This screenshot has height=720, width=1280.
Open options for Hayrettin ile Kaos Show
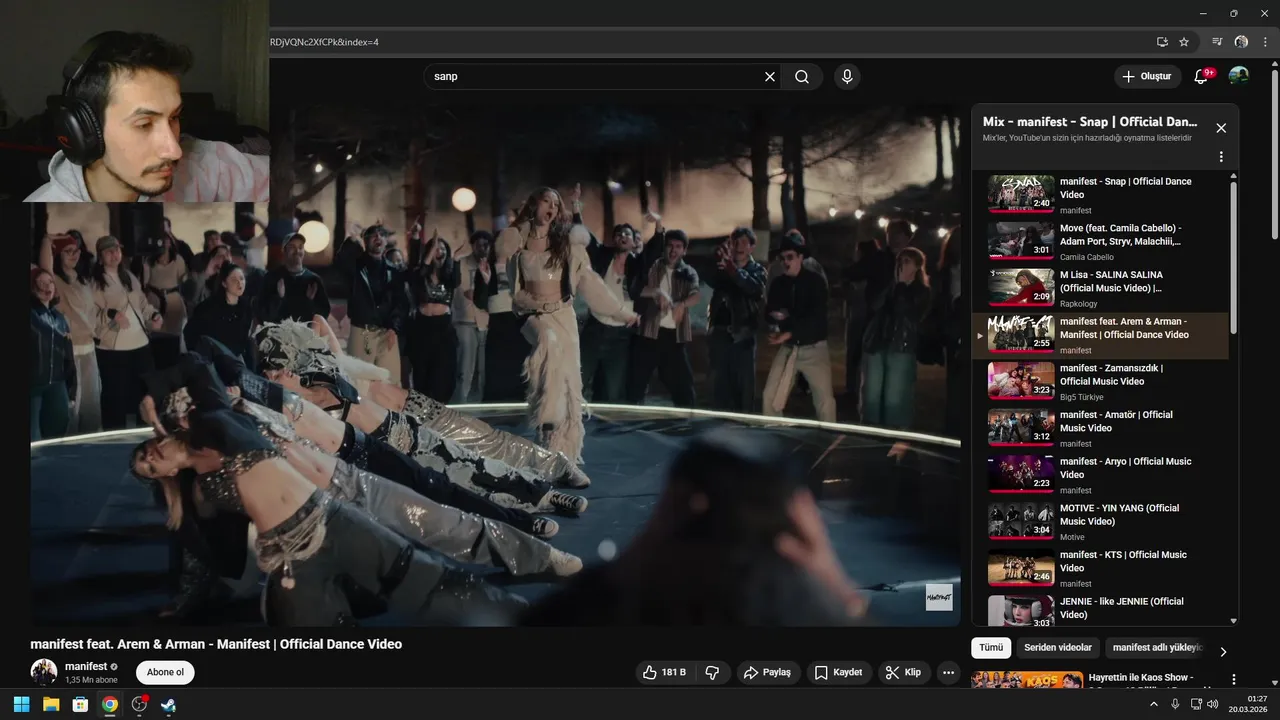tap(1233, 679)
